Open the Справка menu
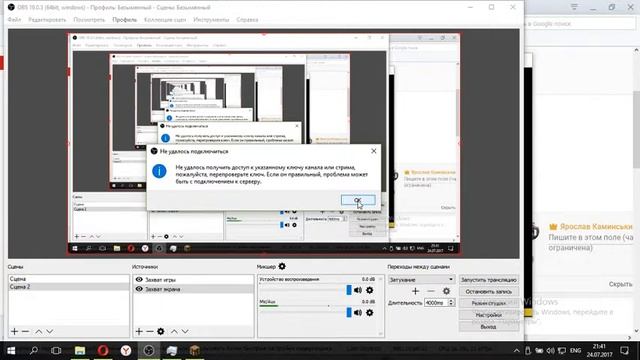This screenshot has height=360, width=640. (247, 20)
